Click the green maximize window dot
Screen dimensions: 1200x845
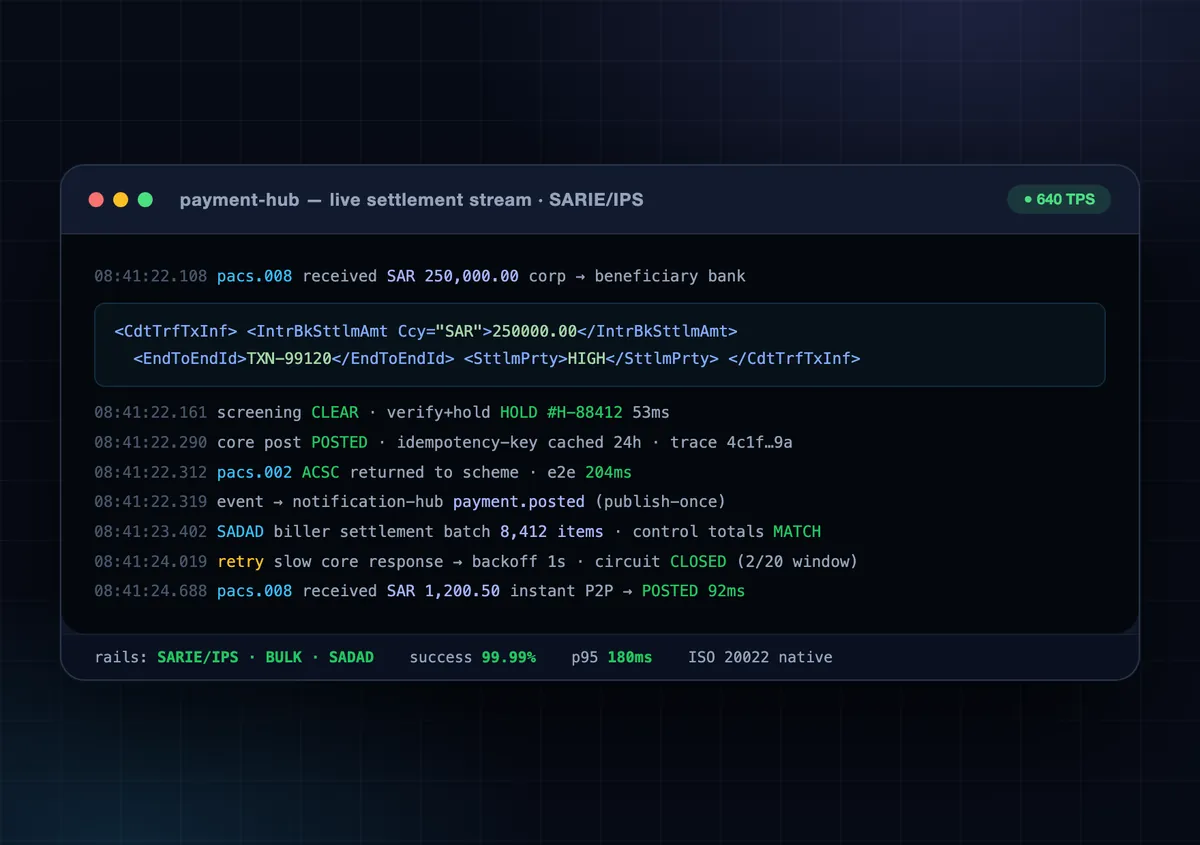145,199
